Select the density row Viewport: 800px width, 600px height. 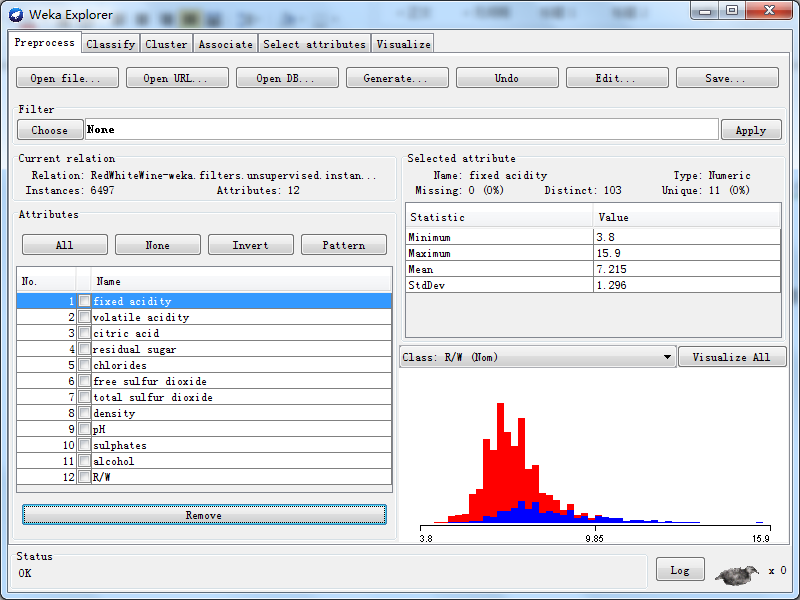point(204,413)
